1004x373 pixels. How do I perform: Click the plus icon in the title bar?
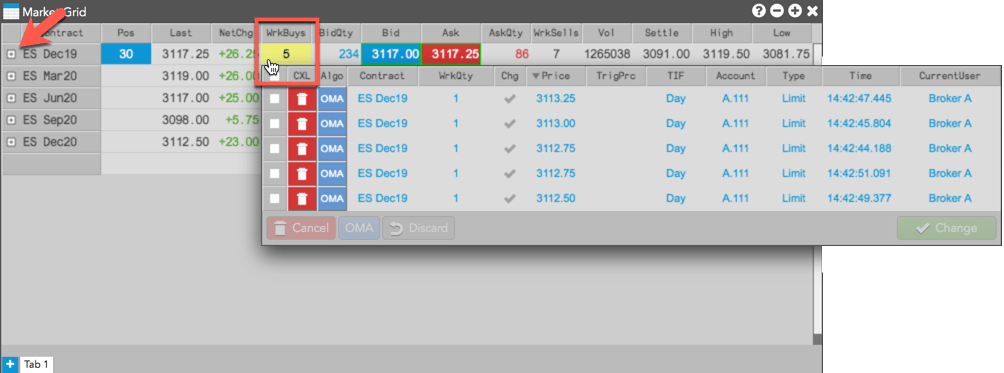click(795, 11)
